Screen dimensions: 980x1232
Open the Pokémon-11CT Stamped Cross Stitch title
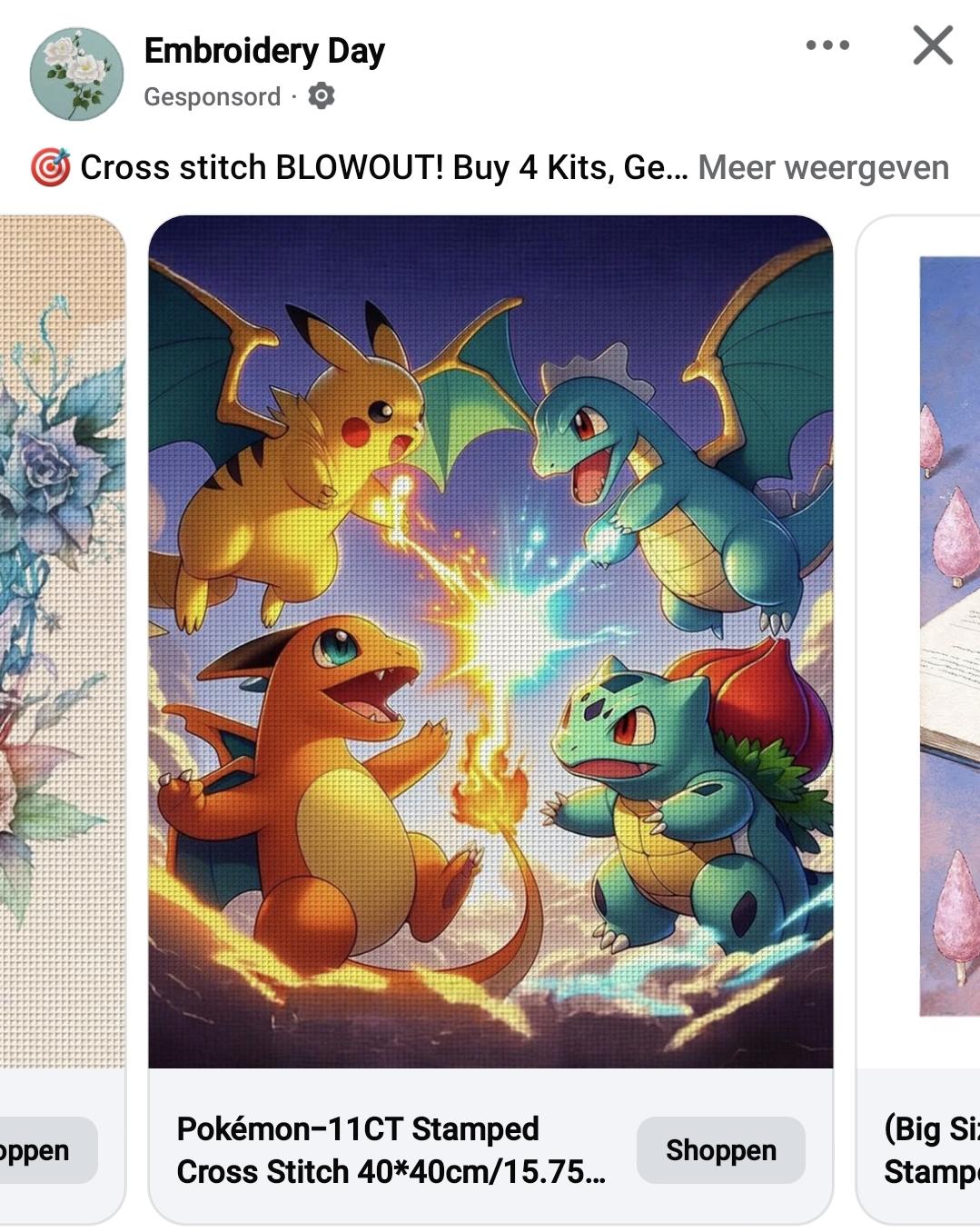pyautogui.click(x=391, y=1150)
